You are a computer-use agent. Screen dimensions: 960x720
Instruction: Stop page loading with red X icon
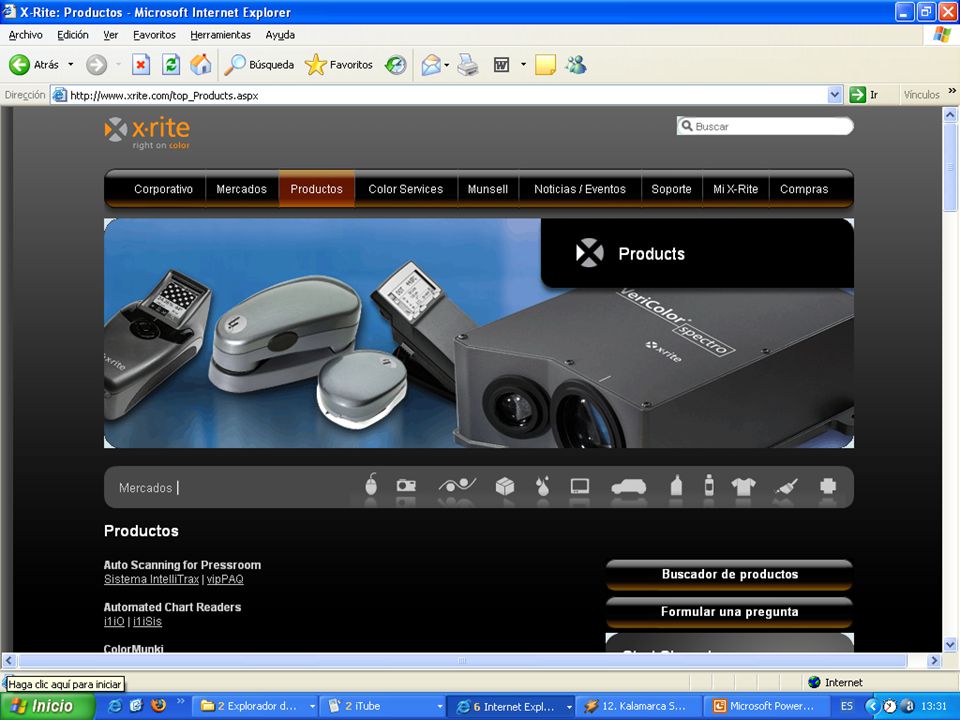coord(141,64)
